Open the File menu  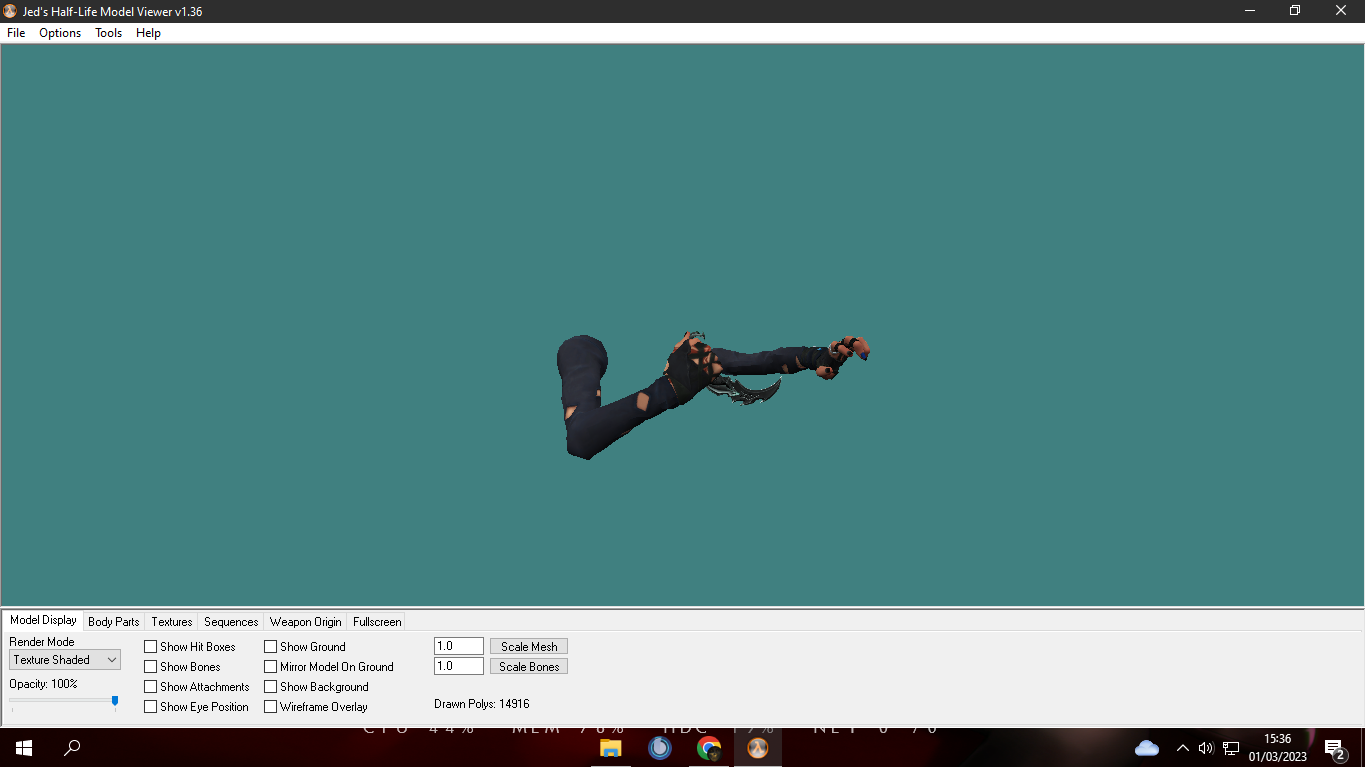(x=16, y=33)
